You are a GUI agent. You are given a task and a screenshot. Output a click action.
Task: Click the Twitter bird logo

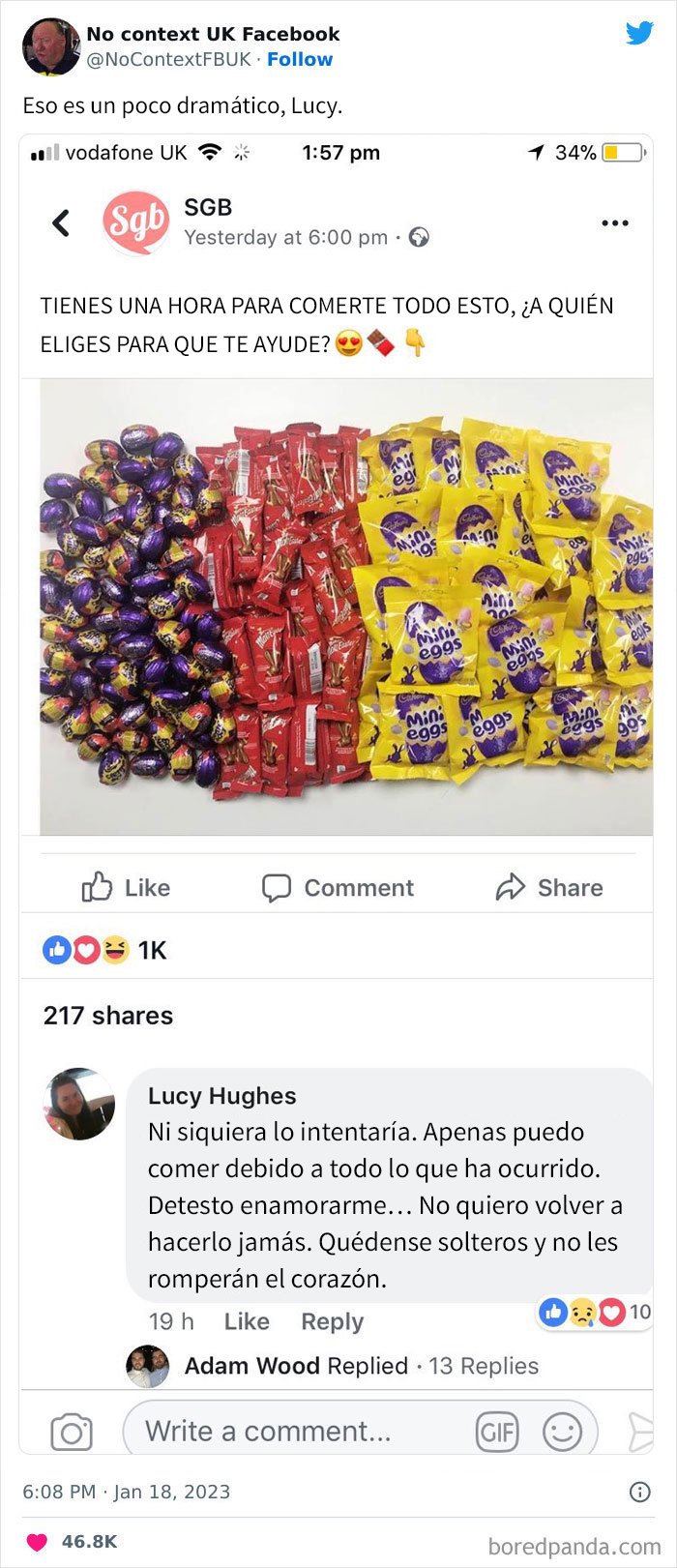click(640, 33)
